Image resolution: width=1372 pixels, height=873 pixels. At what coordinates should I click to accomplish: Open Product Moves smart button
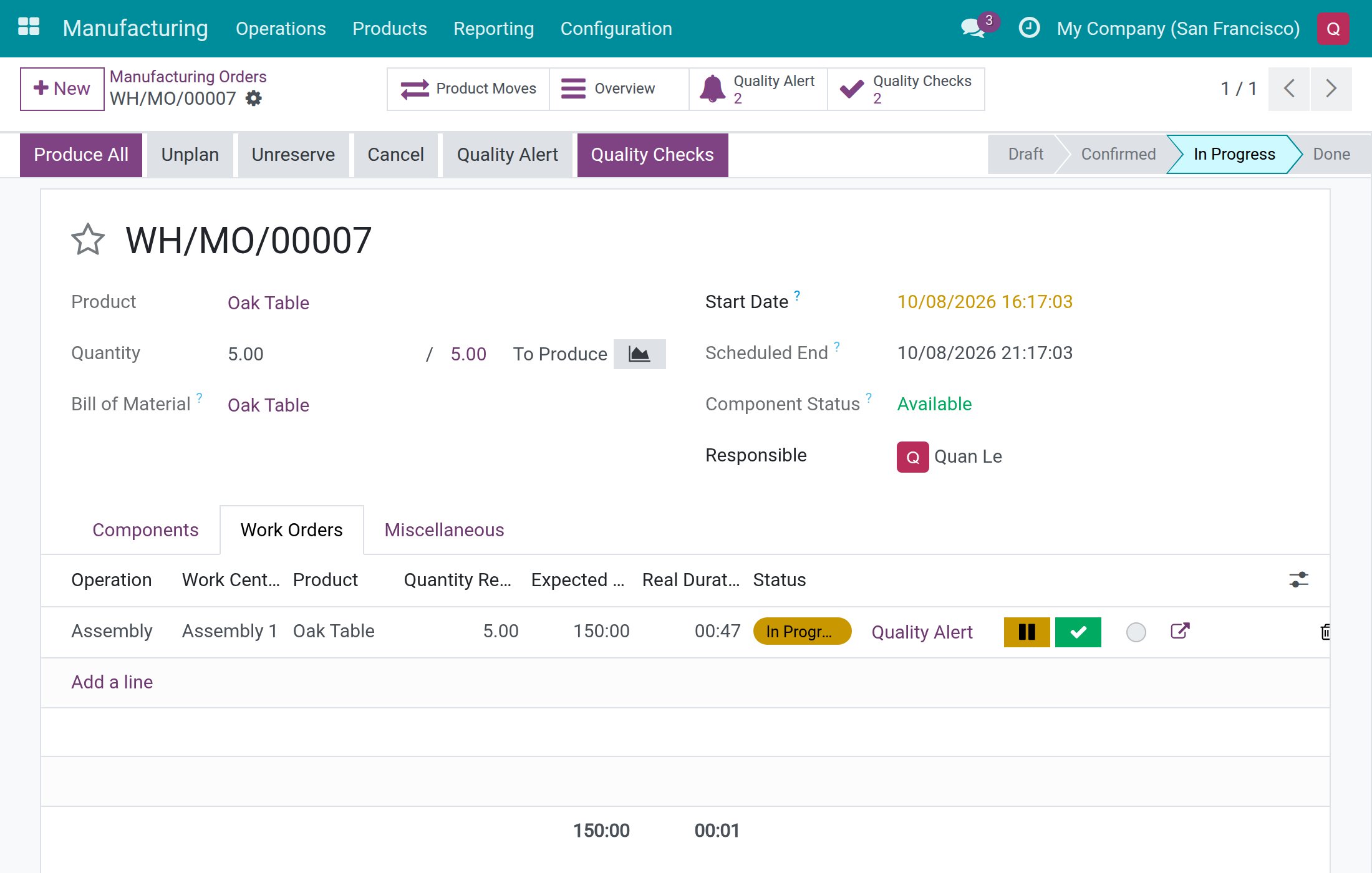tap(468, 89)
